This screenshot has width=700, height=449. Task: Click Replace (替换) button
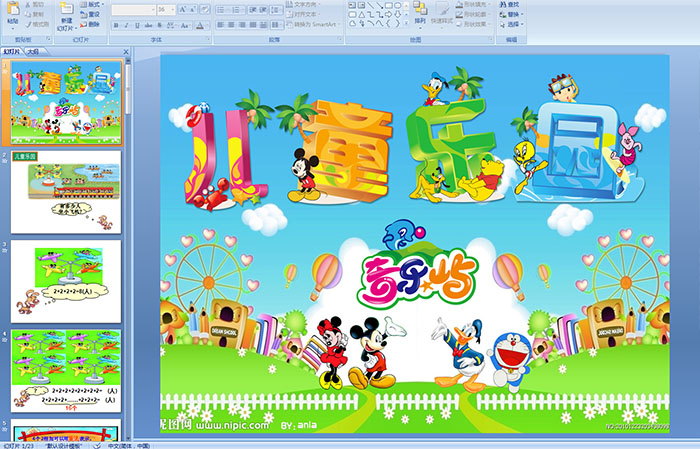(511, 14)
